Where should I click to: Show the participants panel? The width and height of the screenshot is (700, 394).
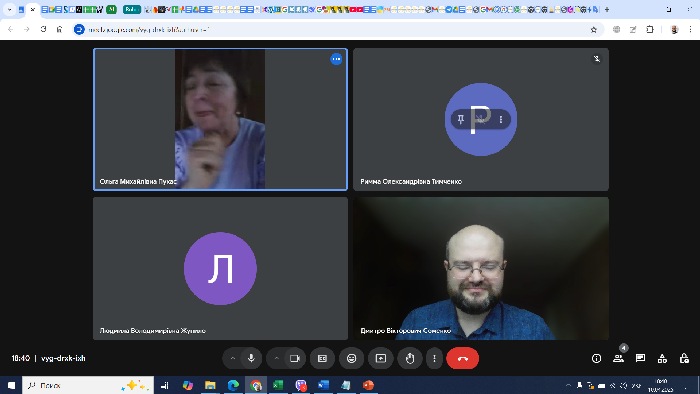(x=618, y=358)
